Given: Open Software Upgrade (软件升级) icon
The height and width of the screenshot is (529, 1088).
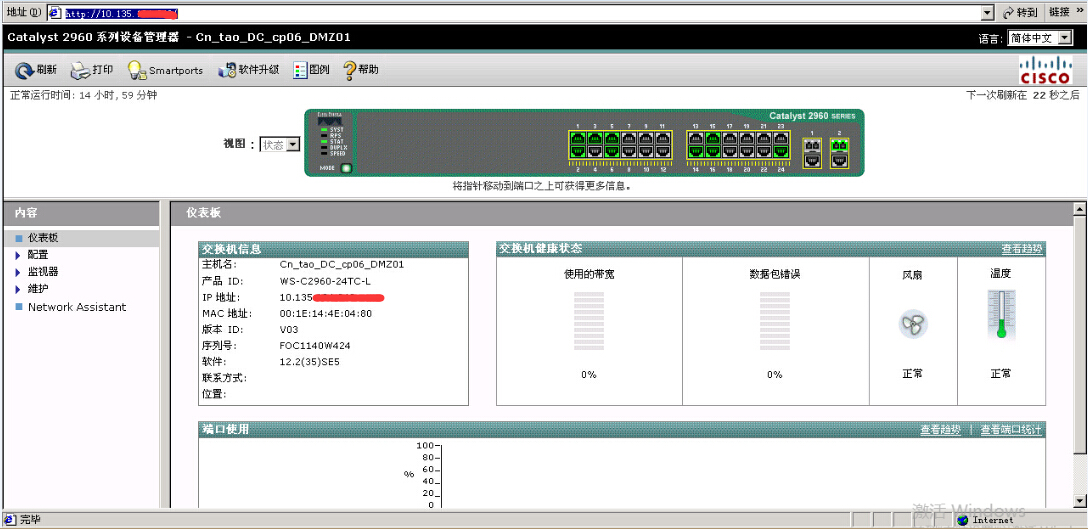Looking at the screenshot, I should (227, 70).
